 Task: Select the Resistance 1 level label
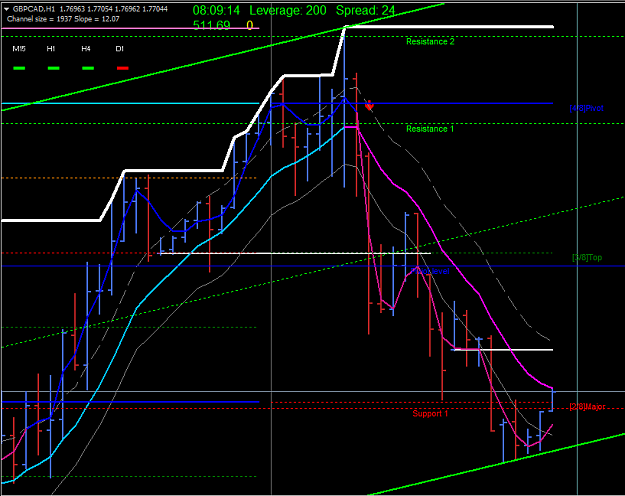430,129
